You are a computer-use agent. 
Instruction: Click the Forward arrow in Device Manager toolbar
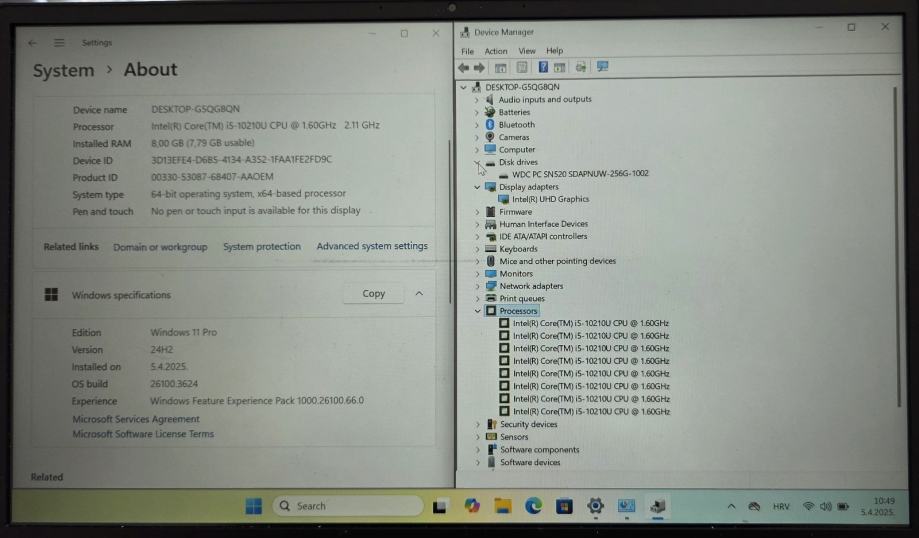coord(479,68)
